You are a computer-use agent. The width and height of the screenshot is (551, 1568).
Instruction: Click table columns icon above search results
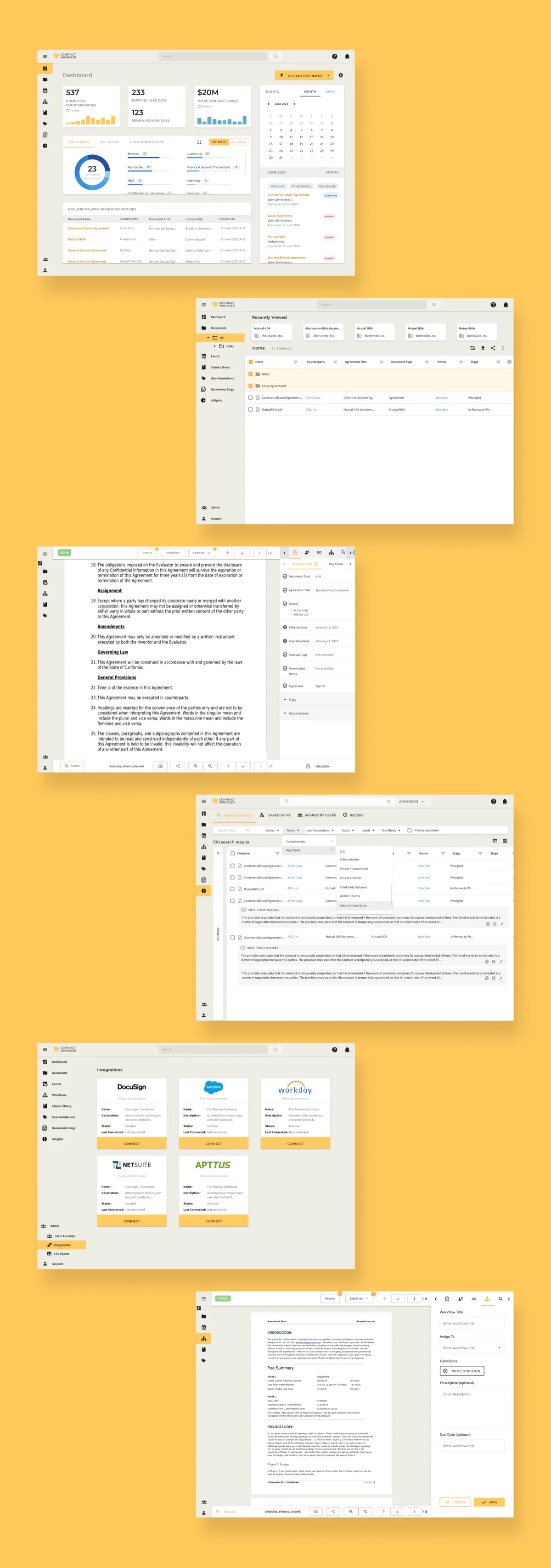click(495, 841)
